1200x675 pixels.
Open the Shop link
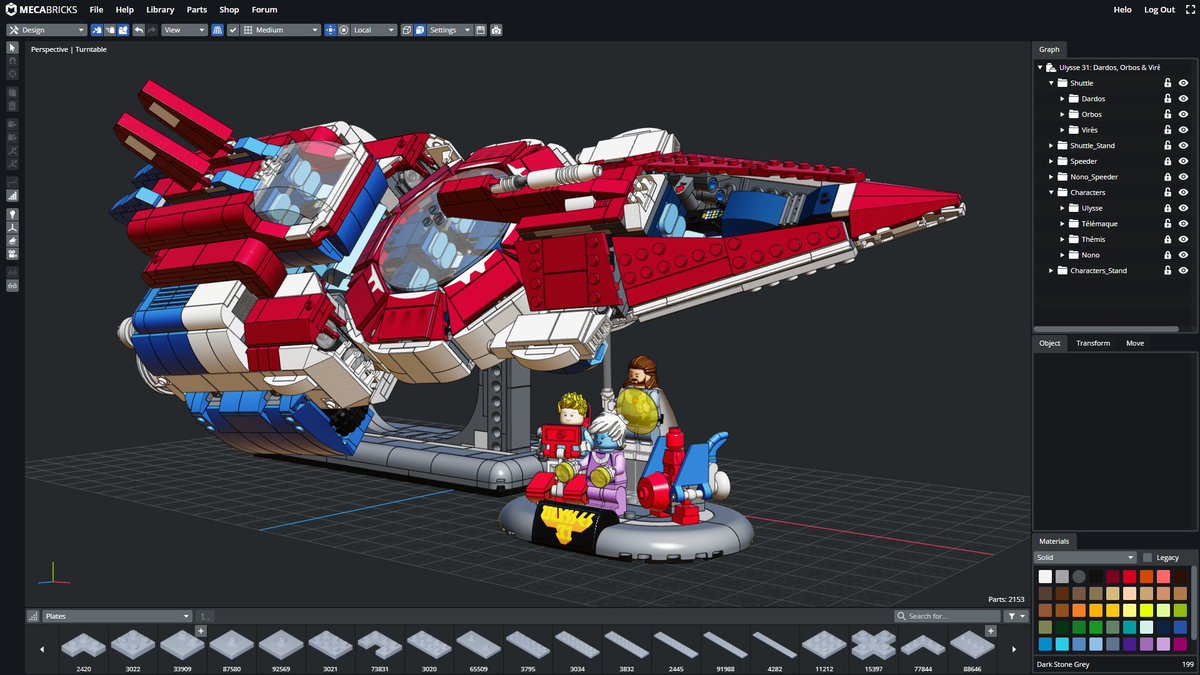click(x=229, y=9)
